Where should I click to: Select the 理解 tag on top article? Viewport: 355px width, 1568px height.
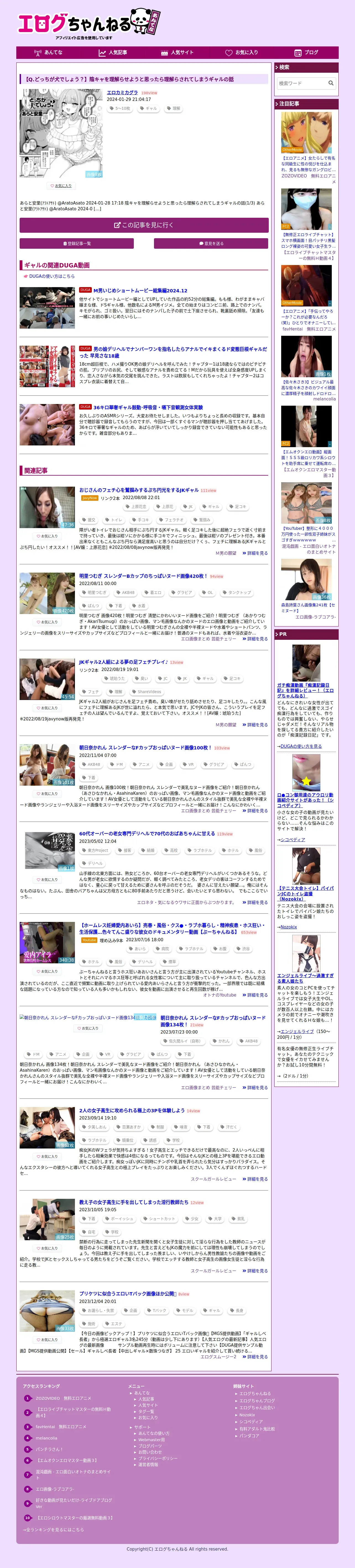(174, 108)
